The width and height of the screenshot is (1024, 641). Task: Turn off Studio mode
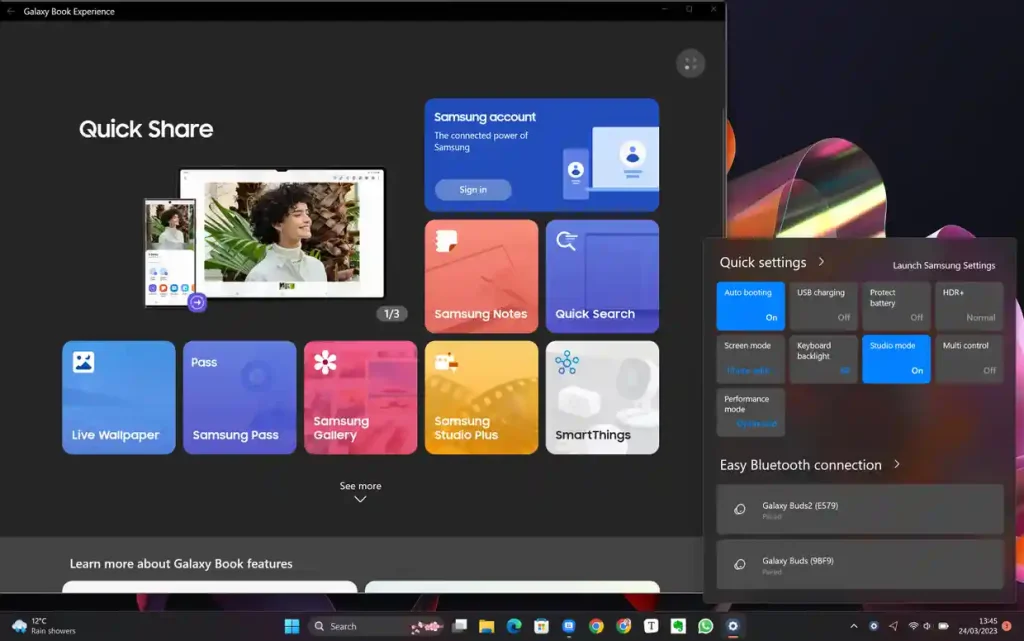click(x=896, y=358)
